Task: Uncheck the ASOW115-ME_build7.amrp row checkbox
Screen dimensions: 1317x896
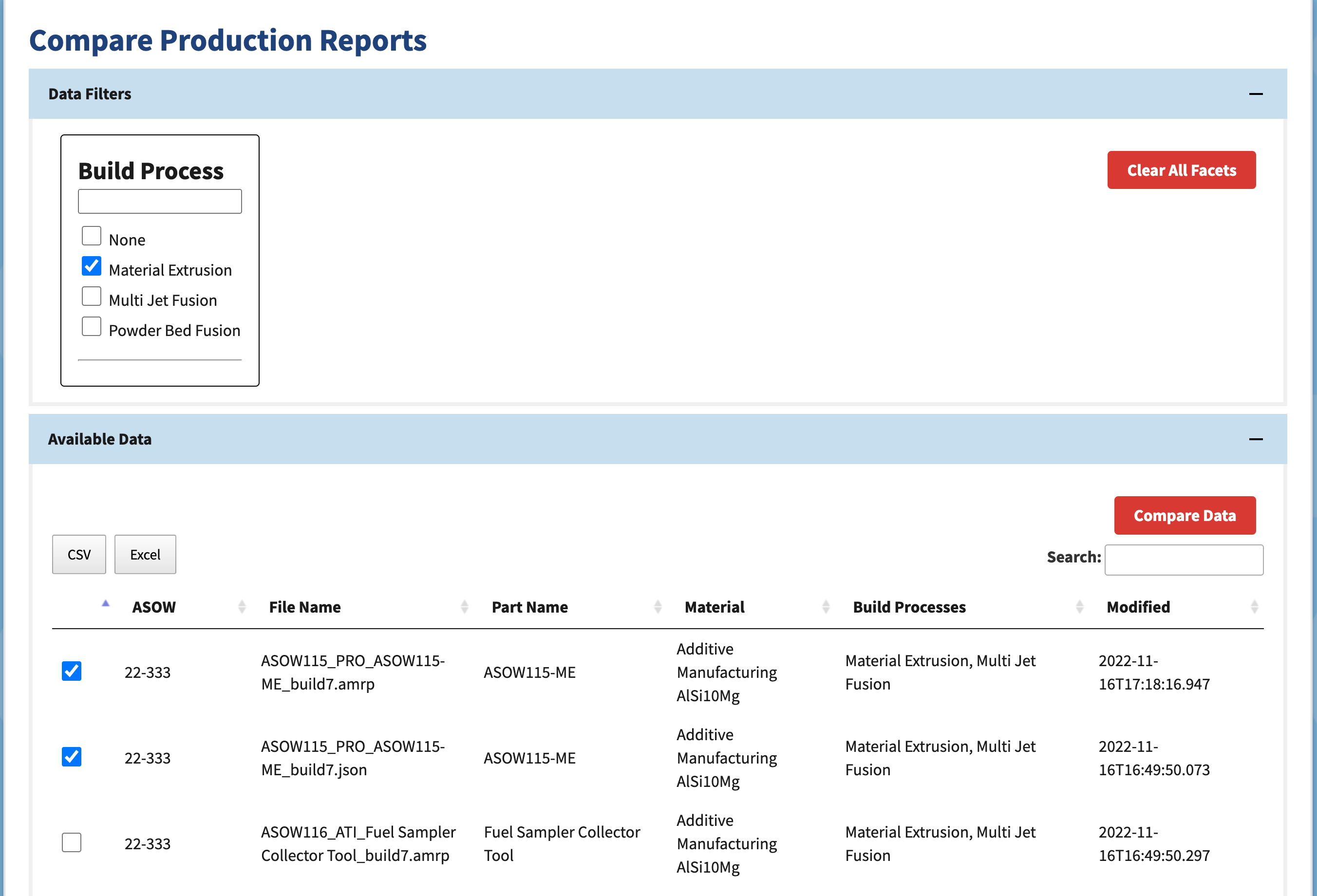Action: tap(72, 671)
